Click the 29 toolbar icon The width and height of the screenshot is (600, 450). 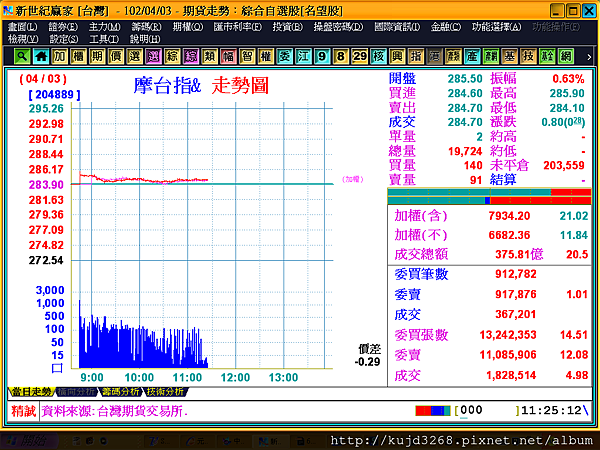click(x=359, y=57)
